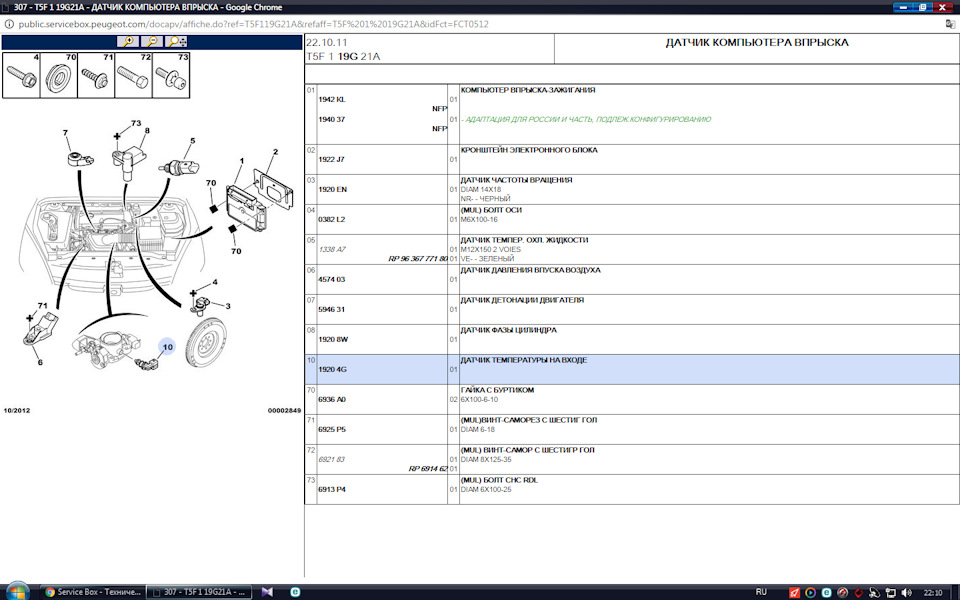This screenshot has height=600, width=960.
Task: Switch to 307 - T5F 1 19G21A taskbar window
Action: (200, 592)
